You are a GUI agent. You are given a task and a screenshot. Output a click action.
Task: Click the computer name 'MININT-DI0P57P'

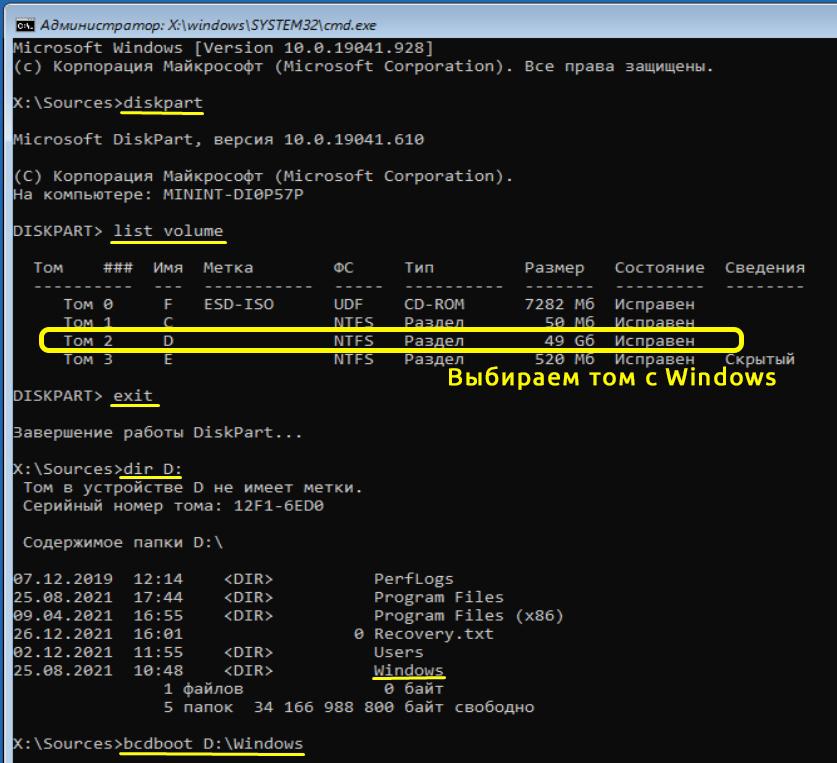233,194
